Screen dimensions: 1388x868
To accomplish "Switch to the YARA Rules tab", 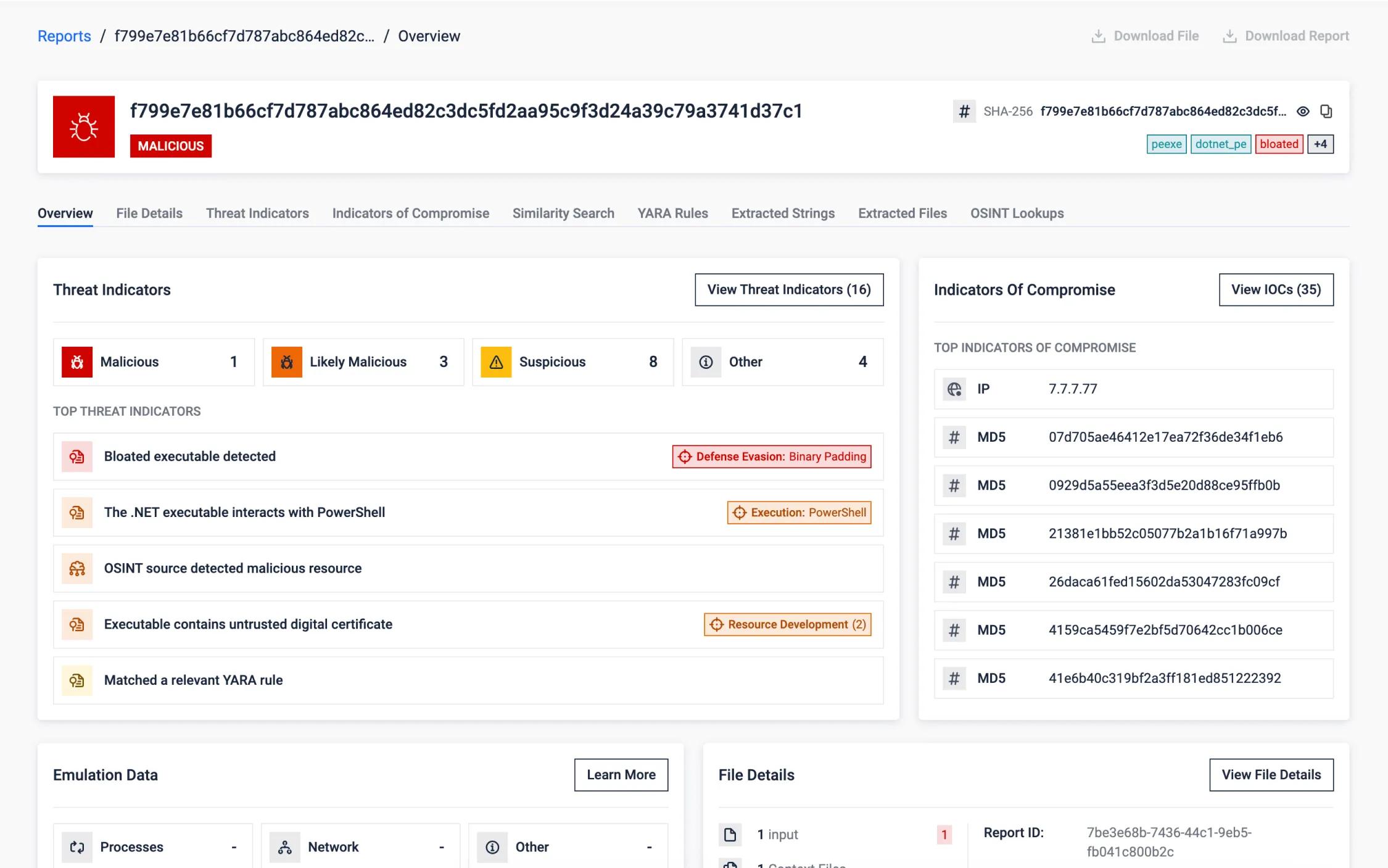I will coord(672,213).
